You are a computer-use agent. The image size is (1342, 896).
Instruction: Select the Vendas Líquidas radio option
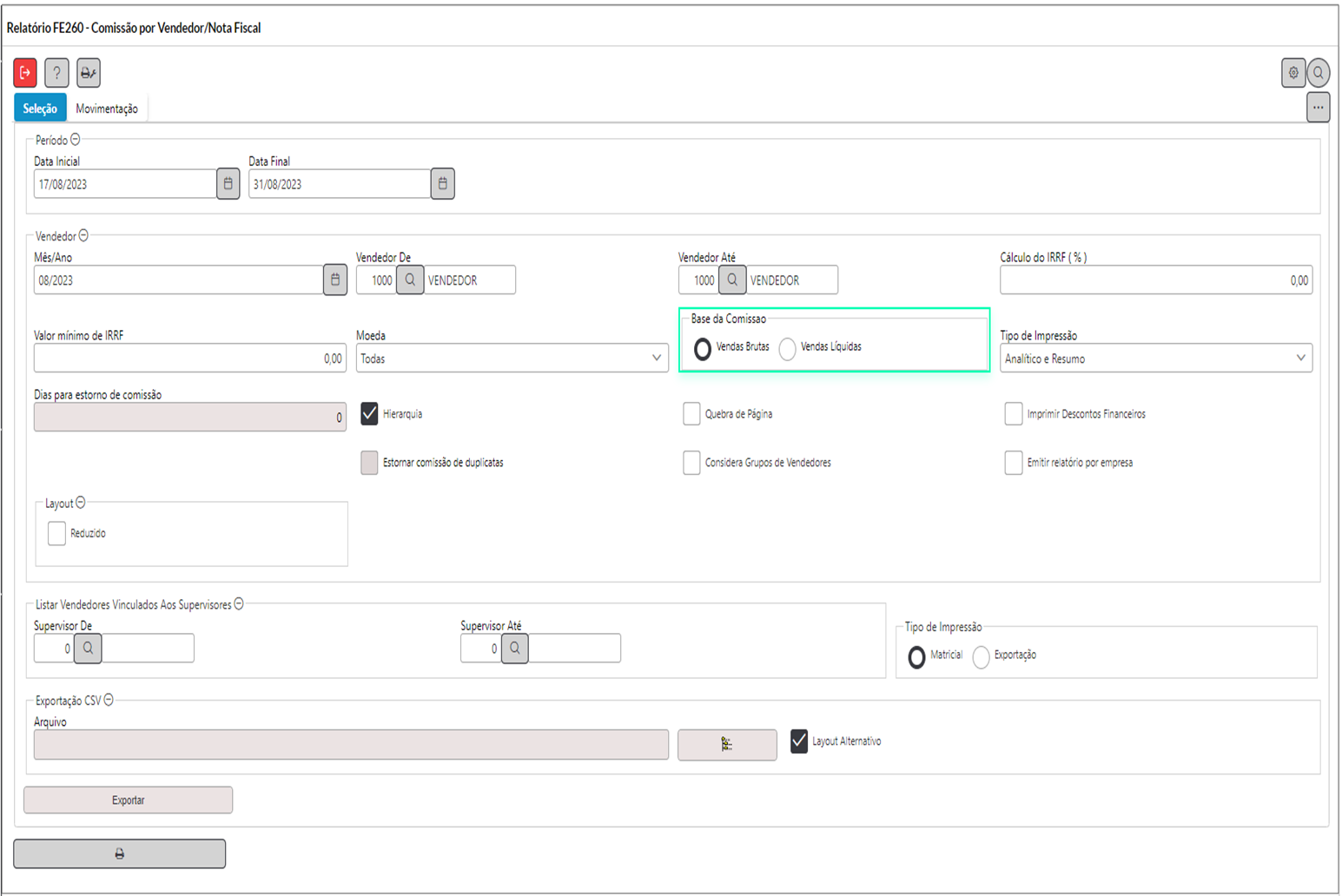tap(787, 349)
